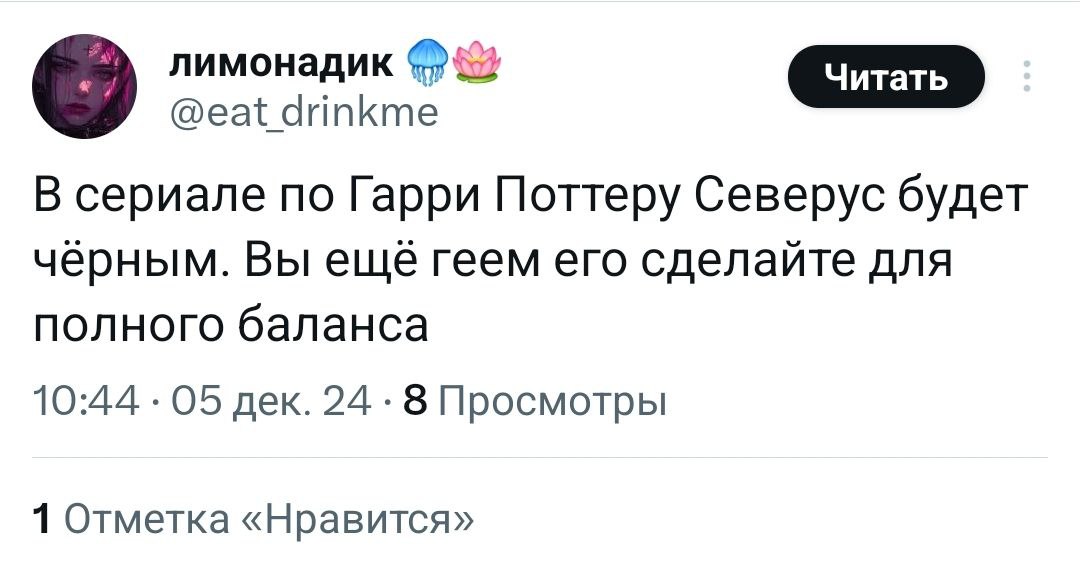Open the three-dot more options menu

click(x=1027, y=77)
